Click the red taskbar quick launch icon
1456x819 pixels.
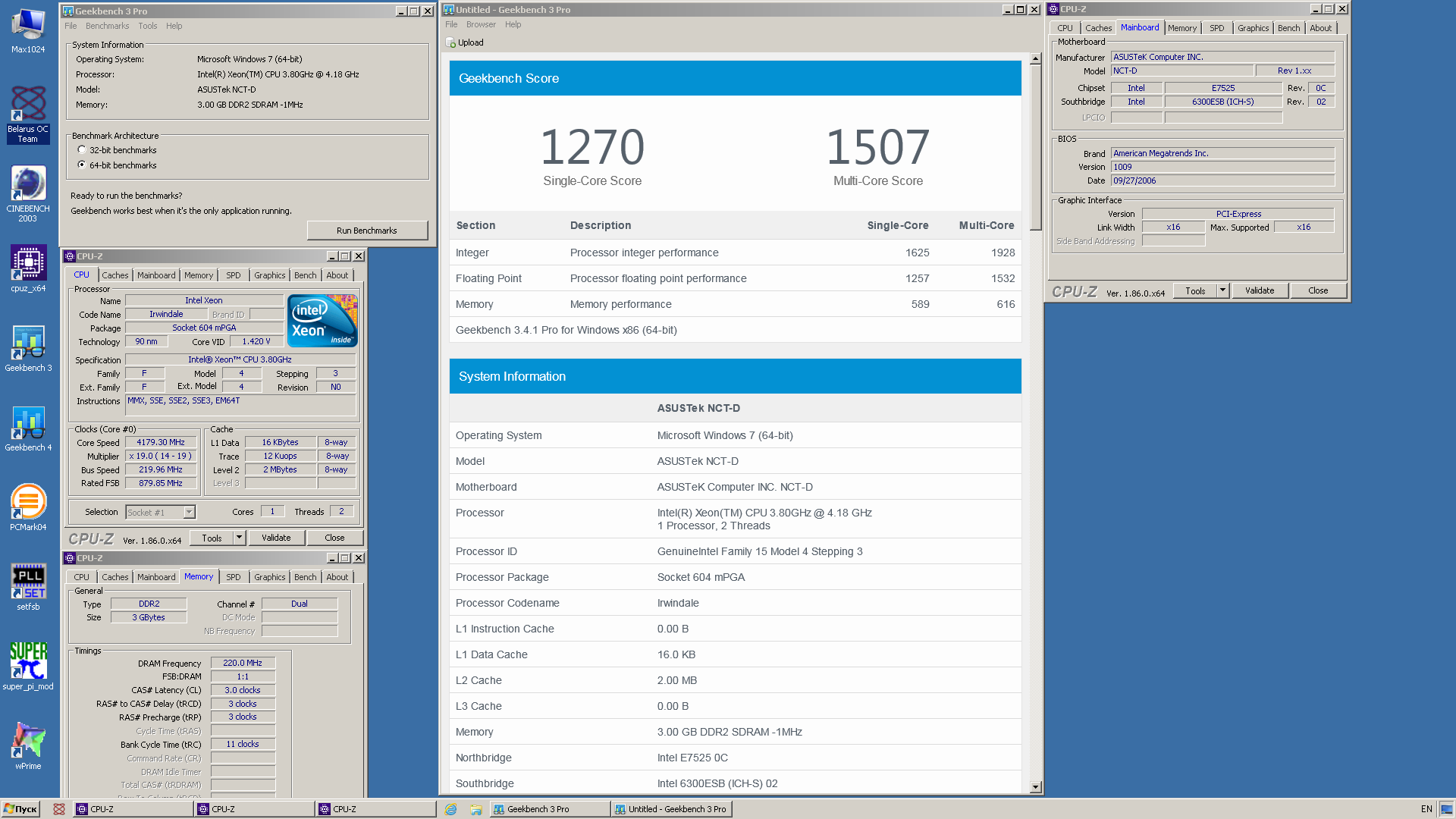[59, 809]
